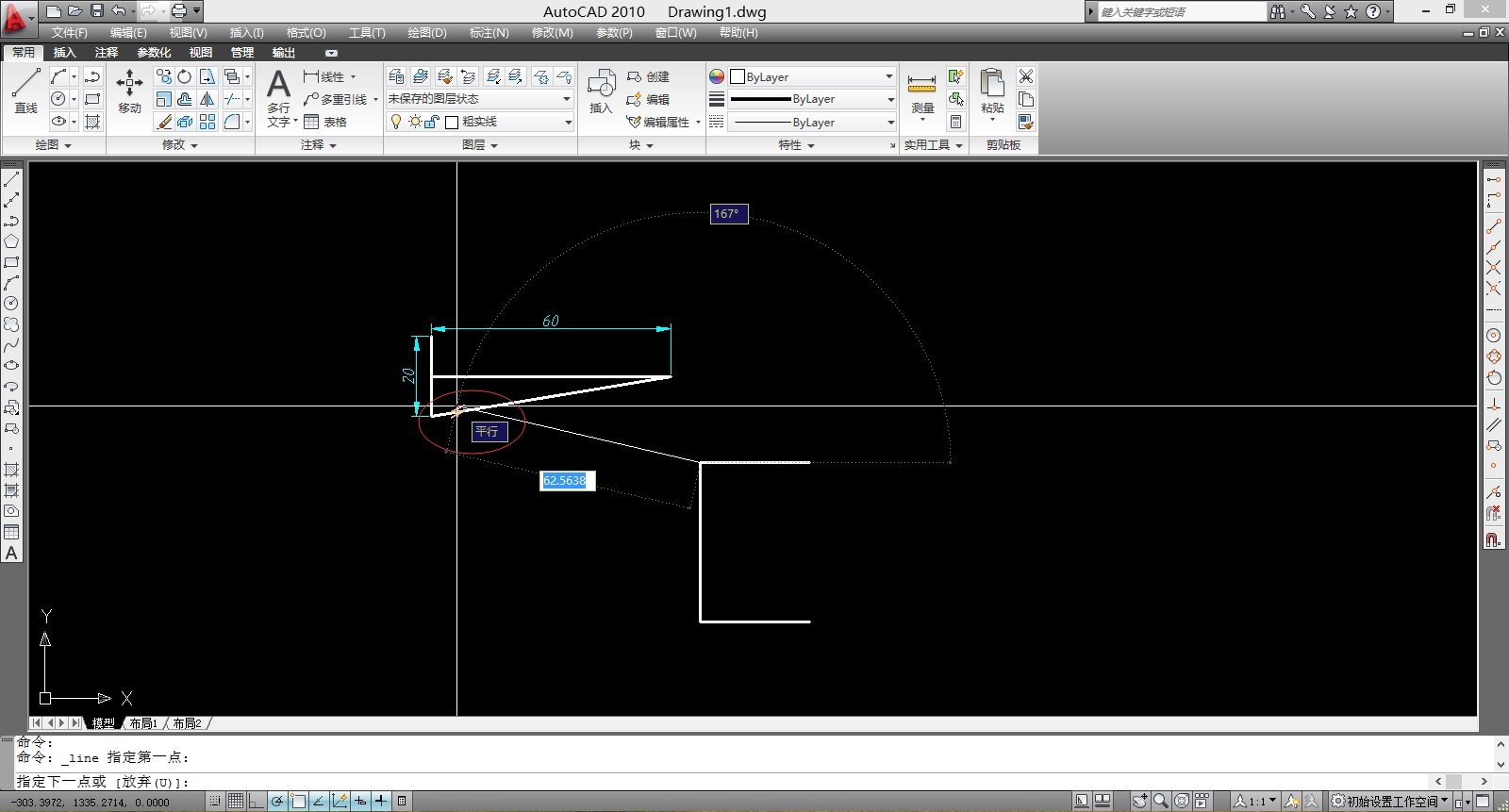Image resolution: width=1509 pixels, height=812 pixels.
Task: Click the ByLayer object color swatch
Action: coord(738,76)
